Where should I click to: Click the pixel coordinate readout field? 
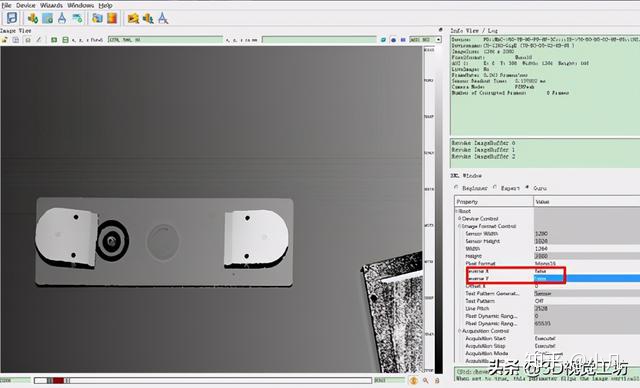point(165,40)
